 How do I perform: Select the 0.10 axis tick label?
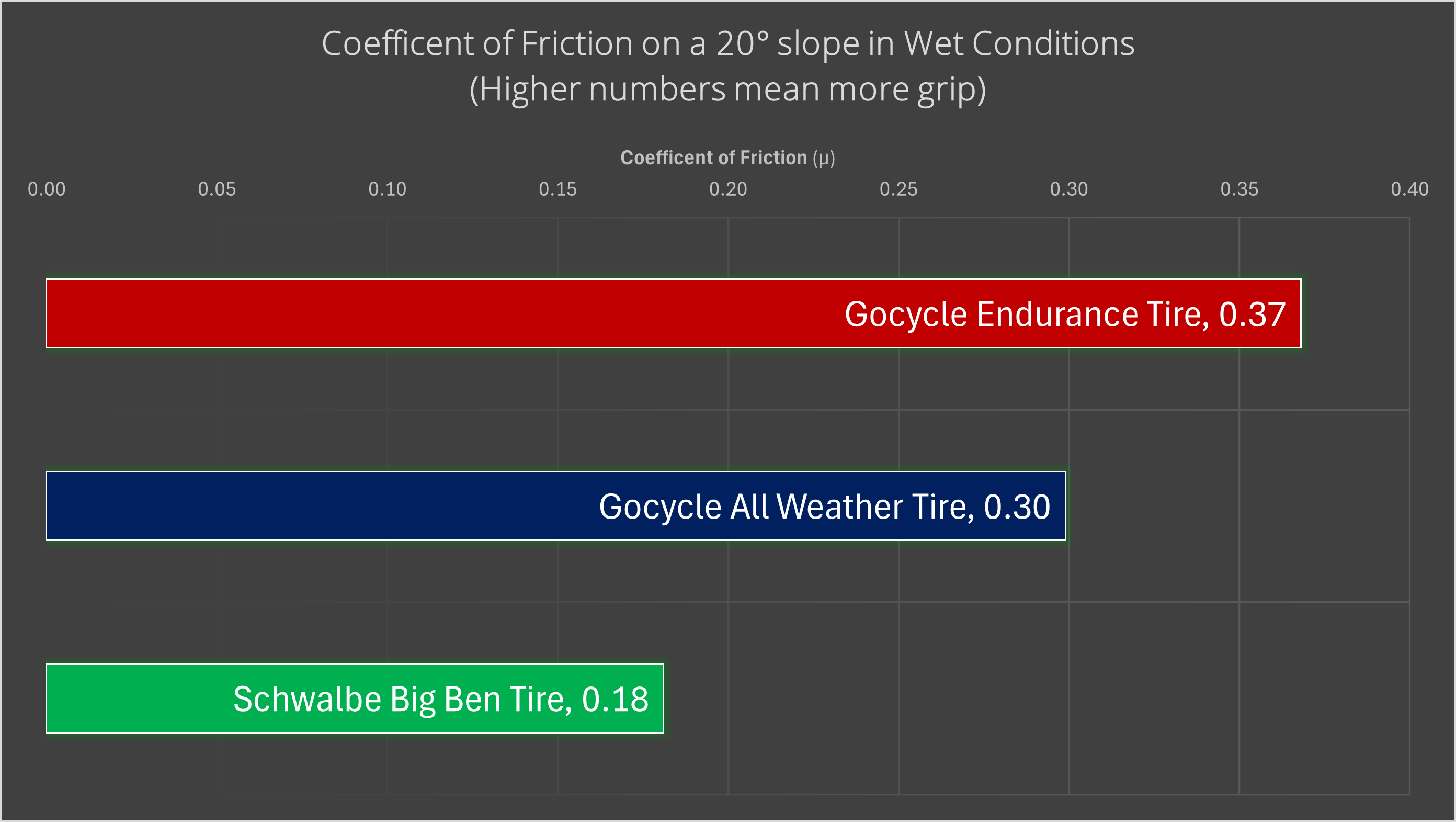coord(387,189)
